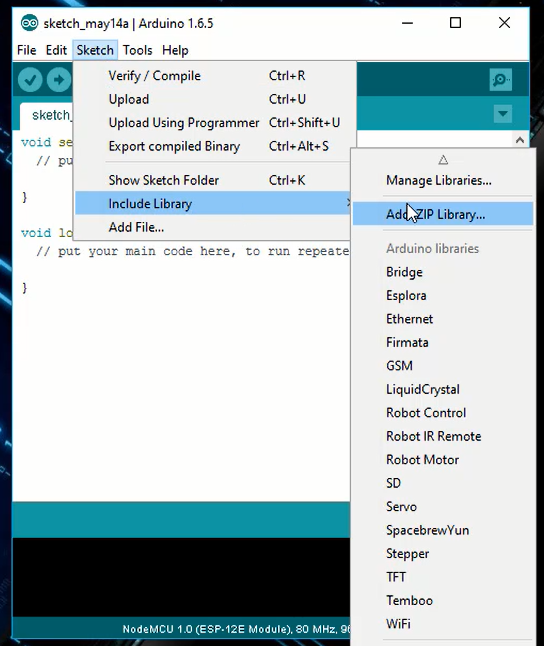This screenshot has width=544, height=646.
Task: Open the File menu
Action: pos(26,50)
